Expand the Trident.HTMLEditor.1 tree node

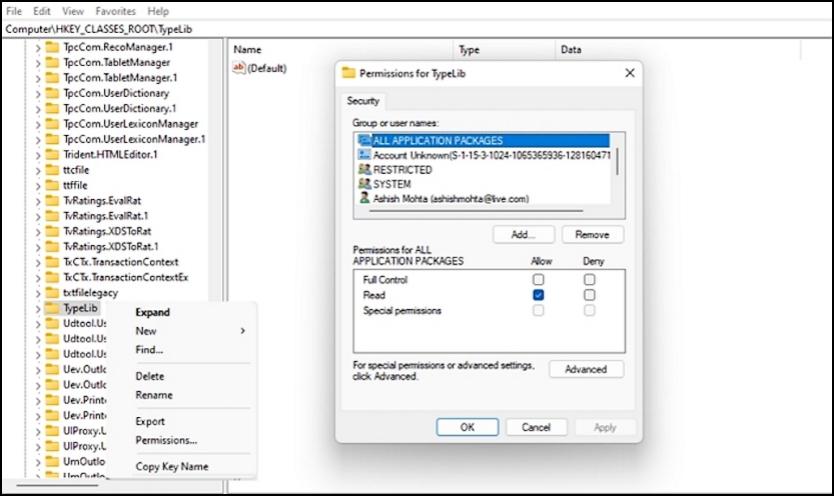coord(39,155)
